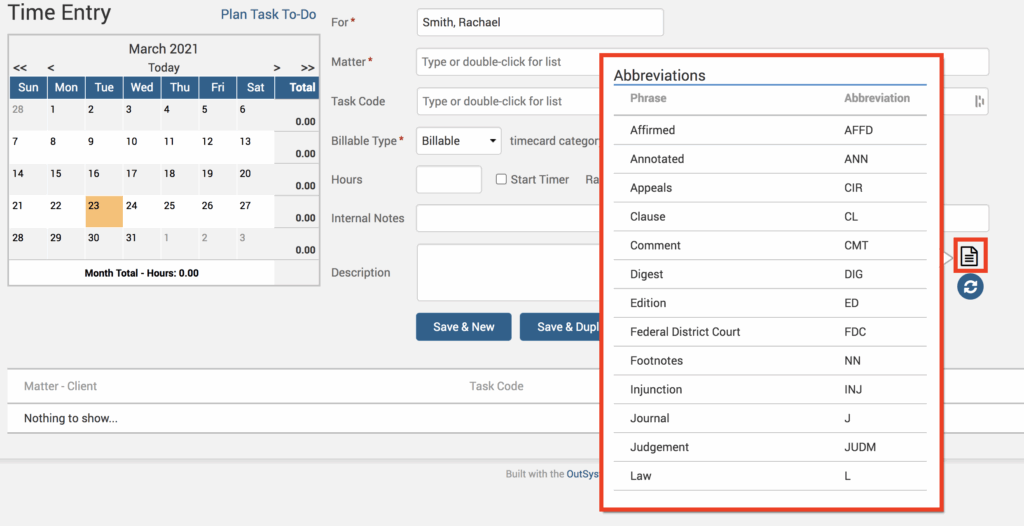Click the Task Code list icon
This screenshot has width=1024, height=526.
pos(979,101)
